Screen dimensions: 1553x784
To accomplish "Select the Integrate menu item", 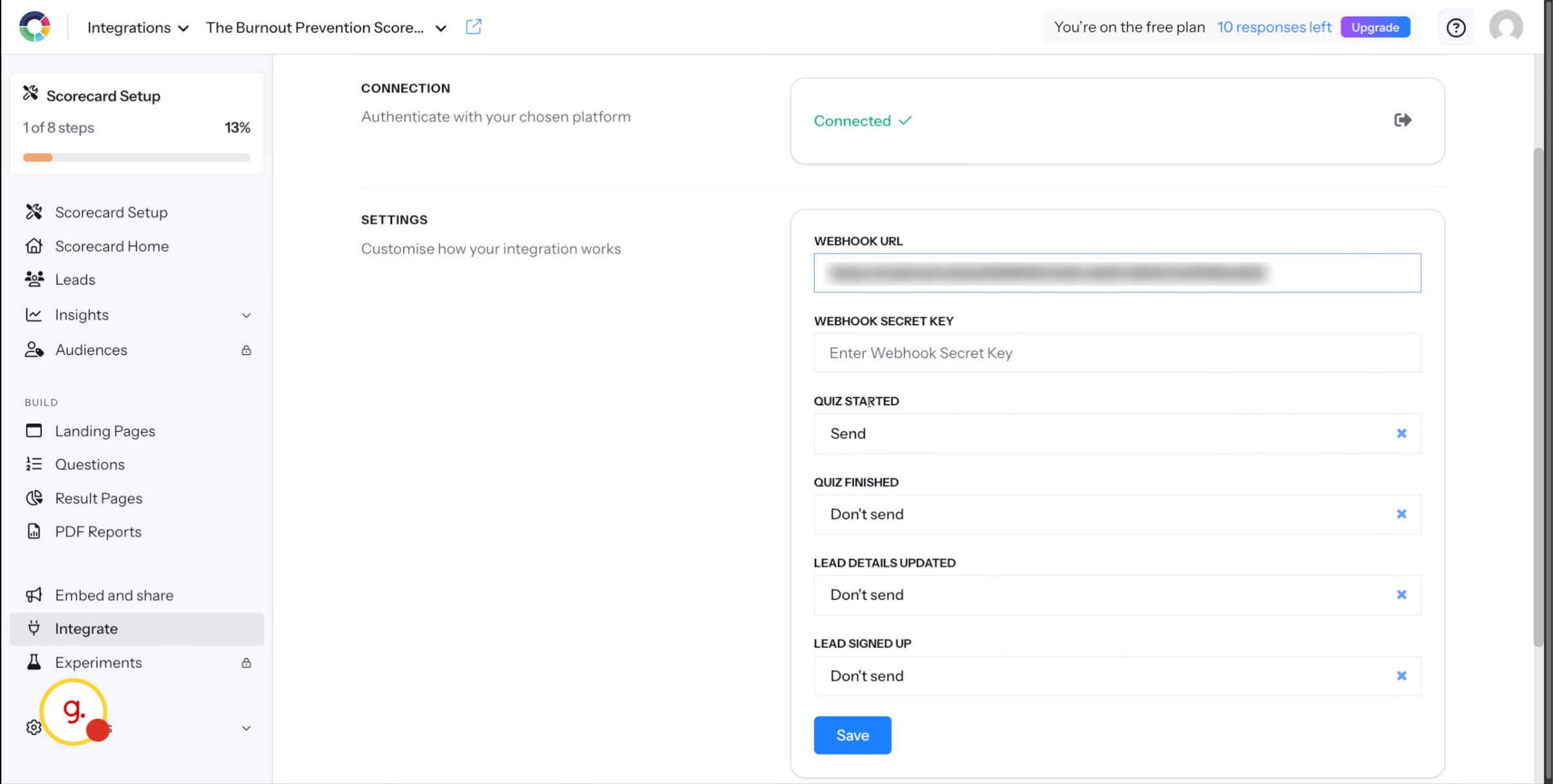I will tap(137, 629).
